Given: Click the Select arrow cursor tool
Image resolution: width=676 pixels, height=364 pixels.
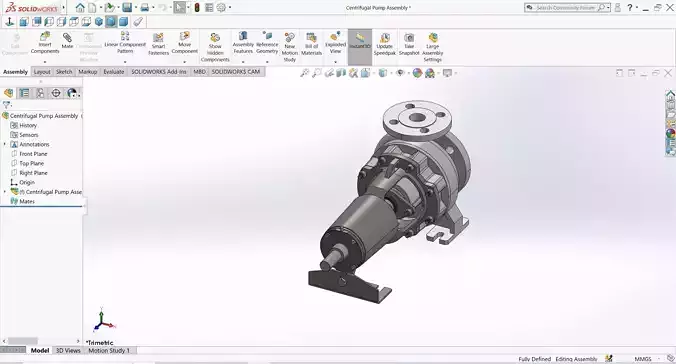Looking at the screenshot, I should pos(179,7).
